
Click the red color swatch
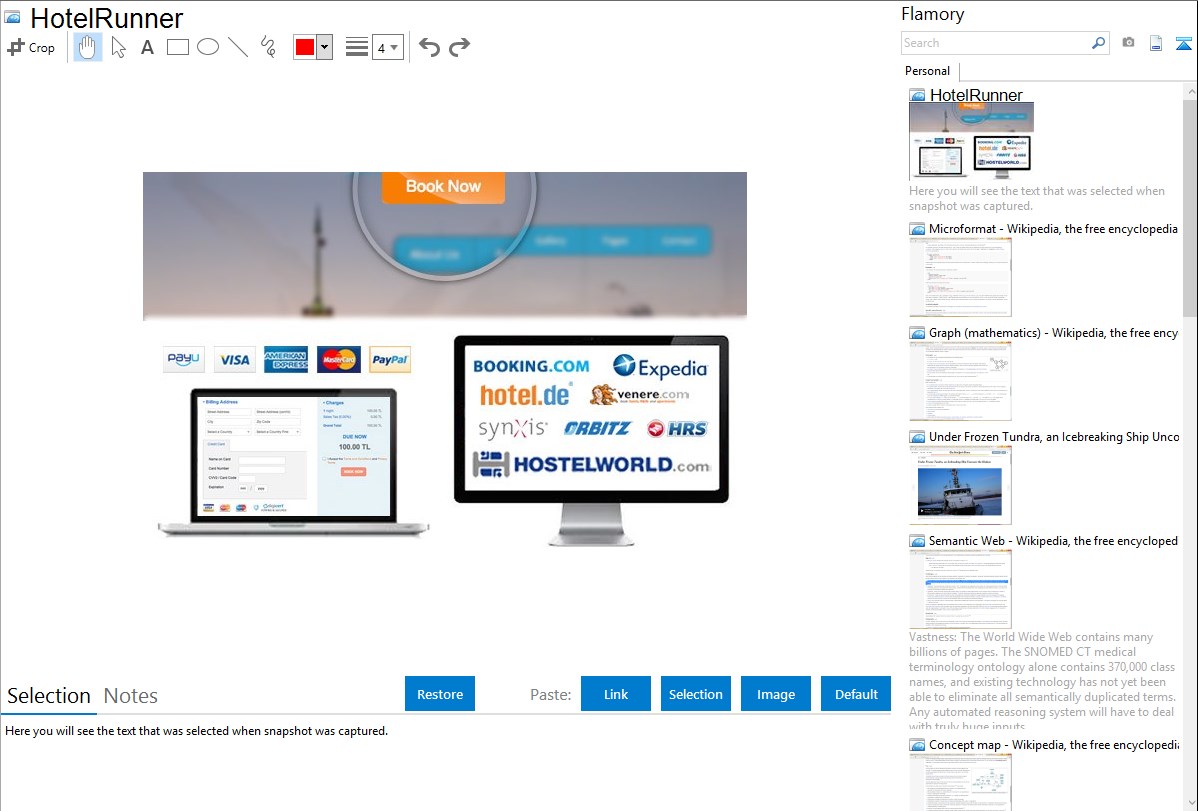coord(305,47)
